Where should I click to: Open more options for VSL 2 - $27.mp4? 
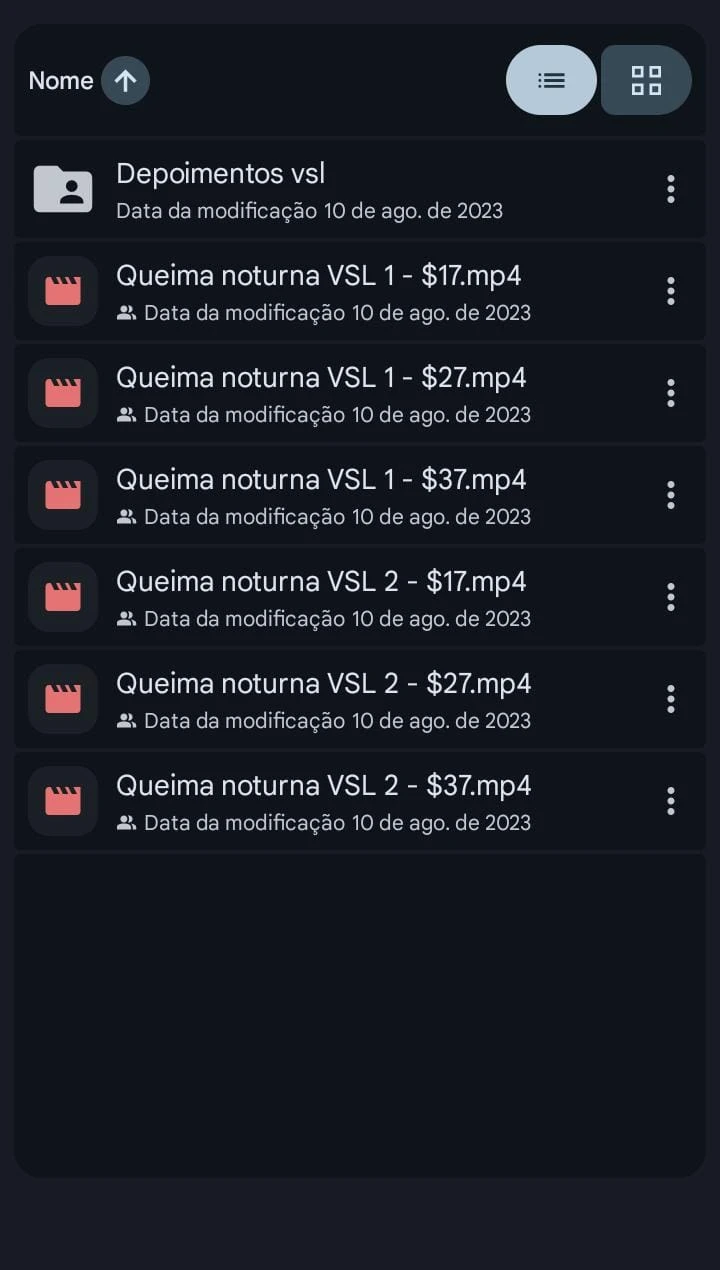tap(670, 699)
